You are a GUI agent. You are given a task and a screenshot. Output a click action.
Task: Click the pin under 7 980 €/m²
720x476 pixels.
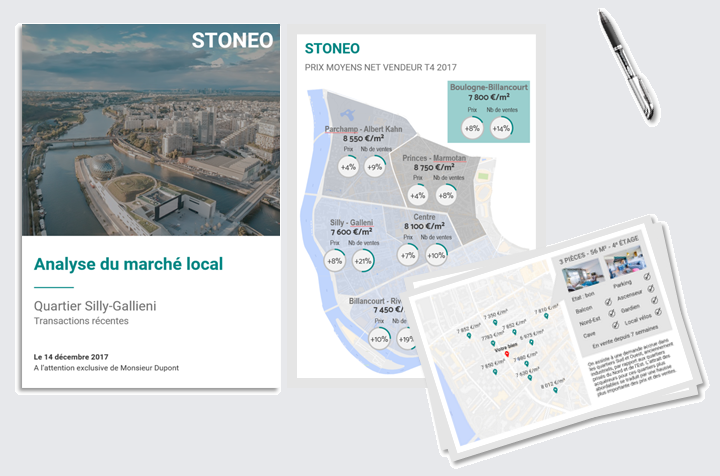[x=527, y=364]
